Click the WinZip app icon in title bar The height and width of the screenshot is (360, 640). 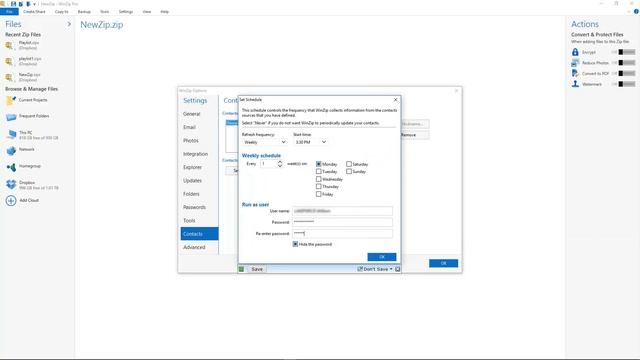point(2,4)
